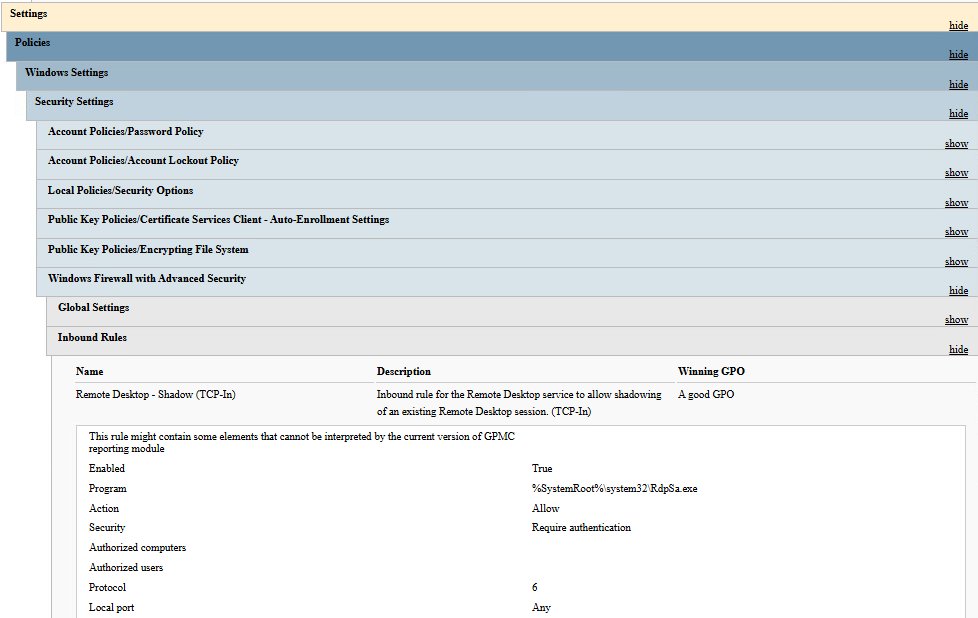Click the Description column header
978x618 pixels.
403,371
